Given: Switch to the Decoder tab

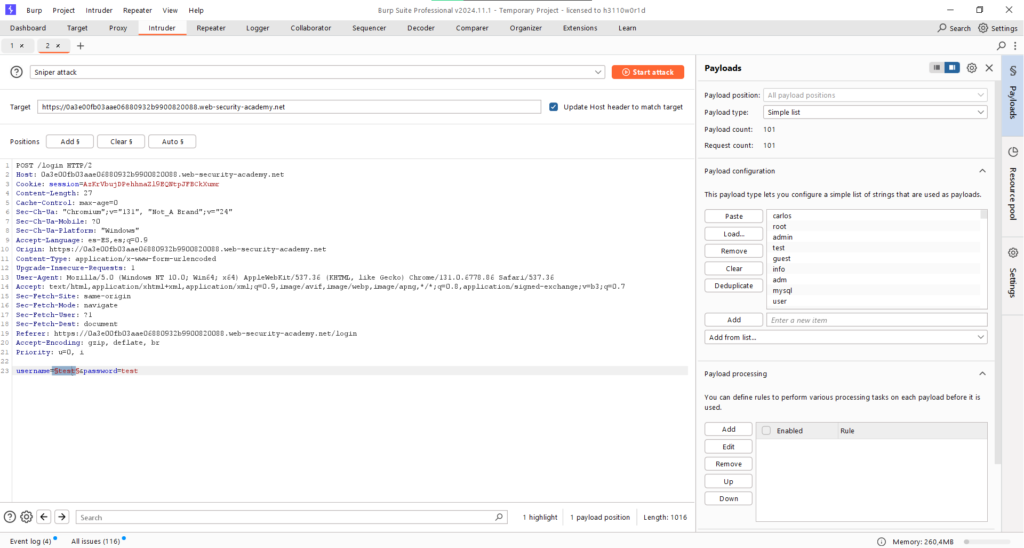Looking at the screenshot, I should (421, 28).
